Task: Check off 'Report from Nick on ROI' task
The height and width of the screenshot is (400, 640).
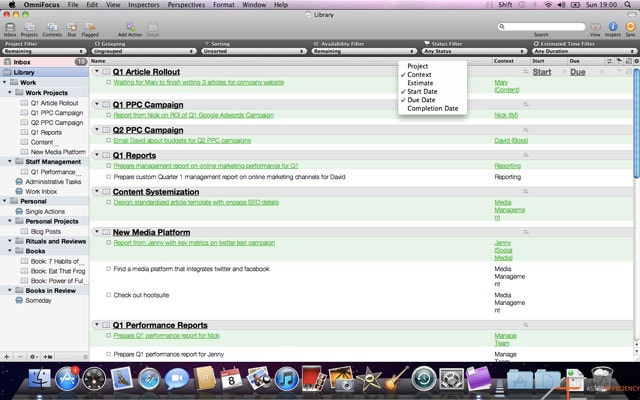Action: [x=109, y=115]
